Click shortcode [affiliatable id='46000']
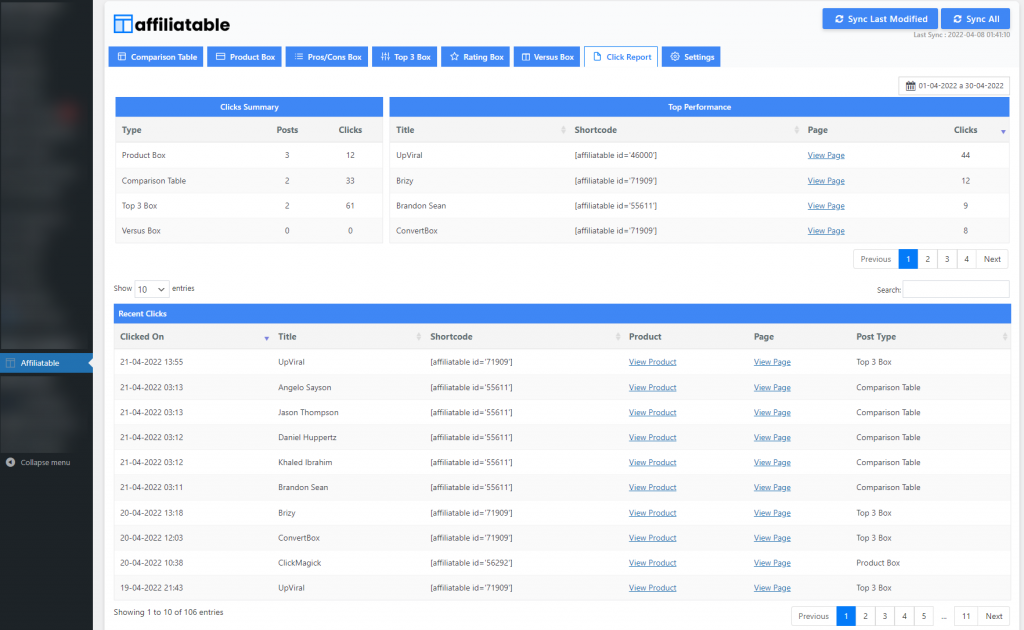 (x=615, y=155)
